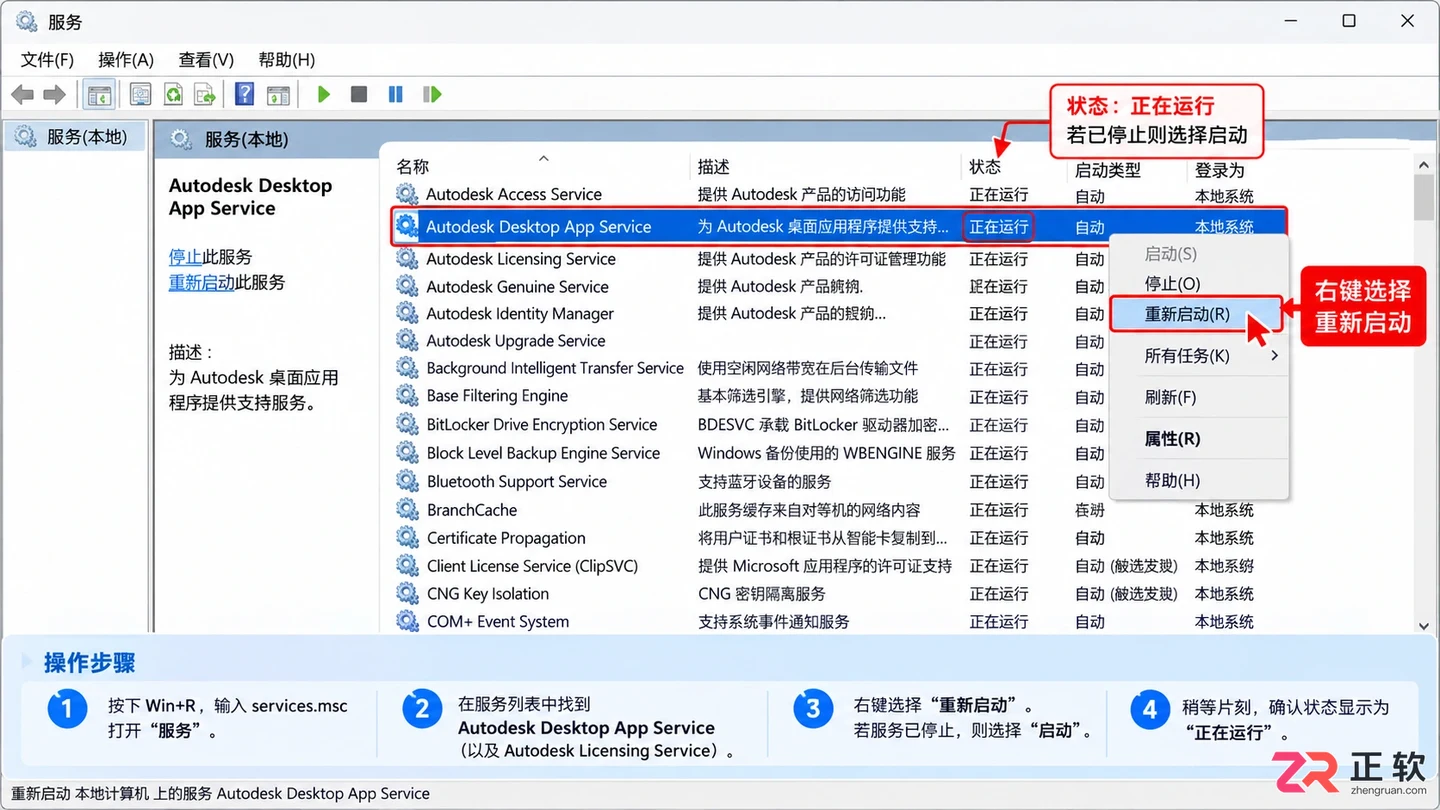Viewport: 1440px width, 810px height.
Task: Click gear icon of Base Filtering Engine
Action: (407, 396)
